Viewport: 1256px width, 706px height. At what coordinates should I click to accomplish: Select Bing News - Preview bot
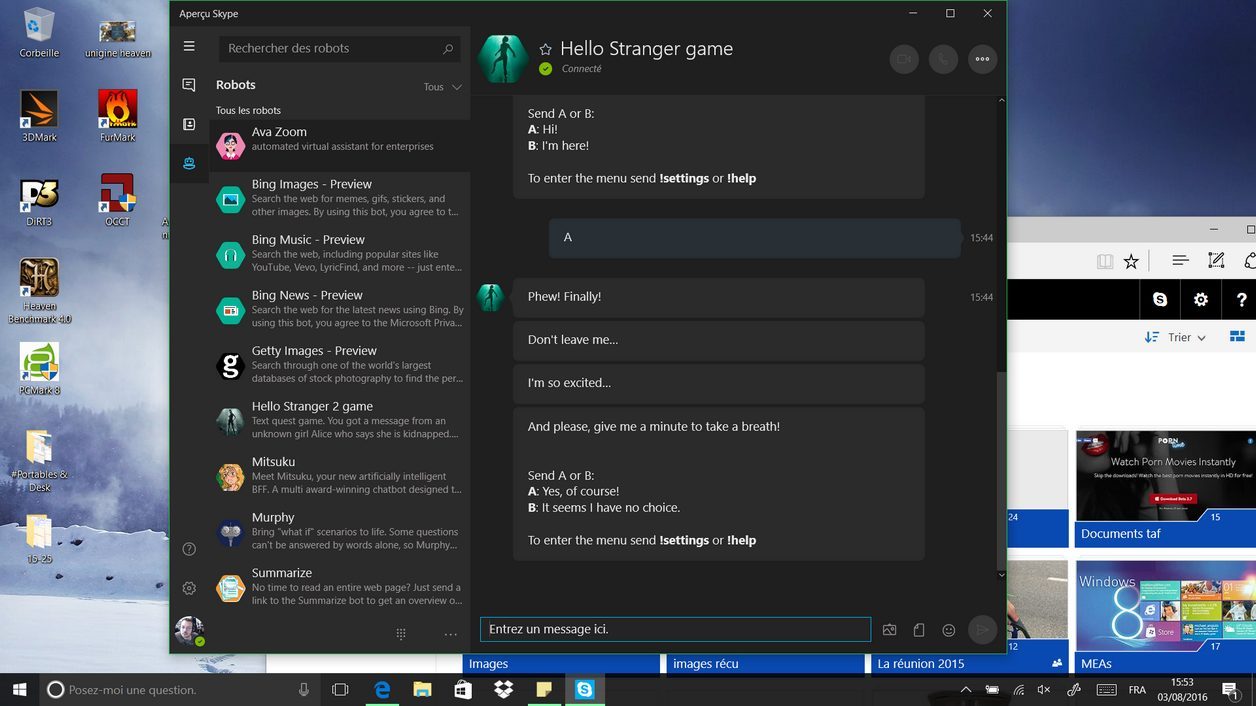point(339,309)
